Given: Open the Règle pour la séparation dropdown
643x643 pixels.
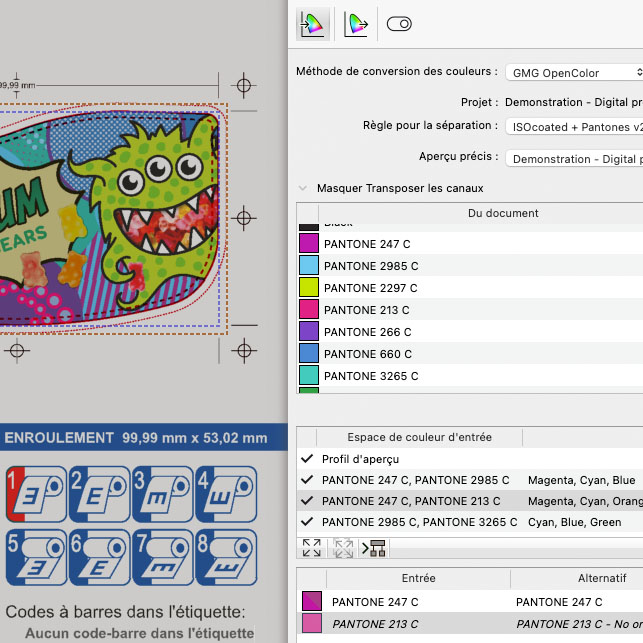Looking at the screenshot, I should pyautogui.click(x=574, y=127).
